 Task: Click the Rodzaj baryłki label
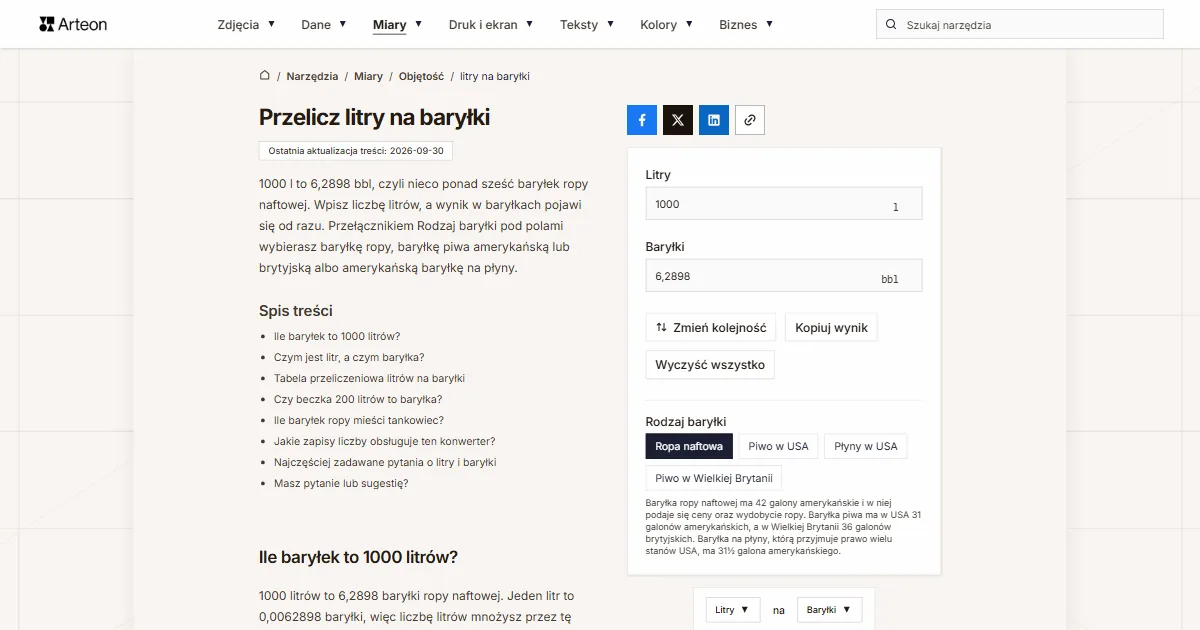click(686, 421)
